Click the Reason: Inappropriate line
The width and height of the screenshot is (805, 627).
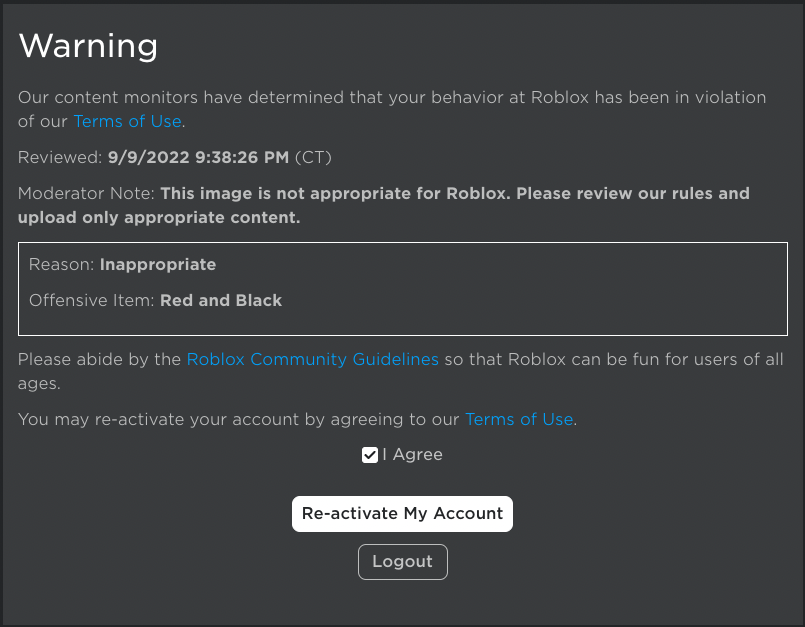point(122,264)
